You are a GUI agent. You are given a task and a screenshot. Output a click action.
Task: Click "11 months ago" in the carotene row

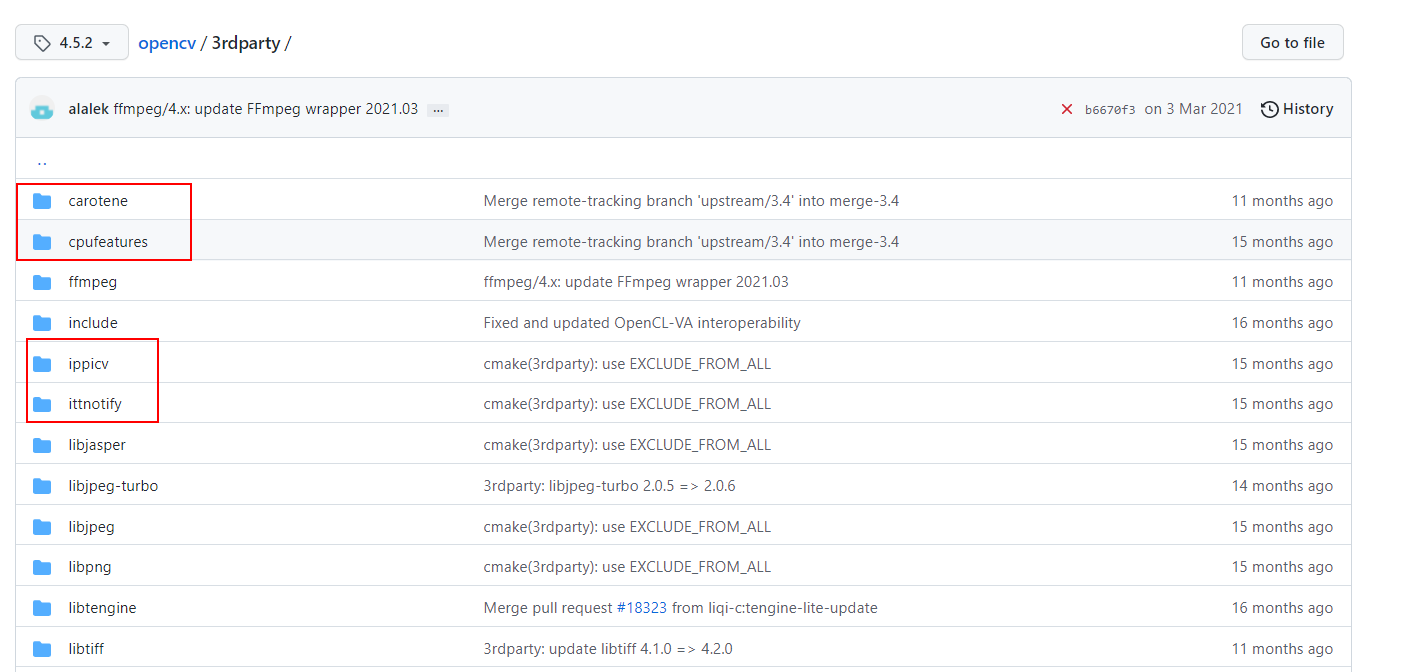[1282, 201]
